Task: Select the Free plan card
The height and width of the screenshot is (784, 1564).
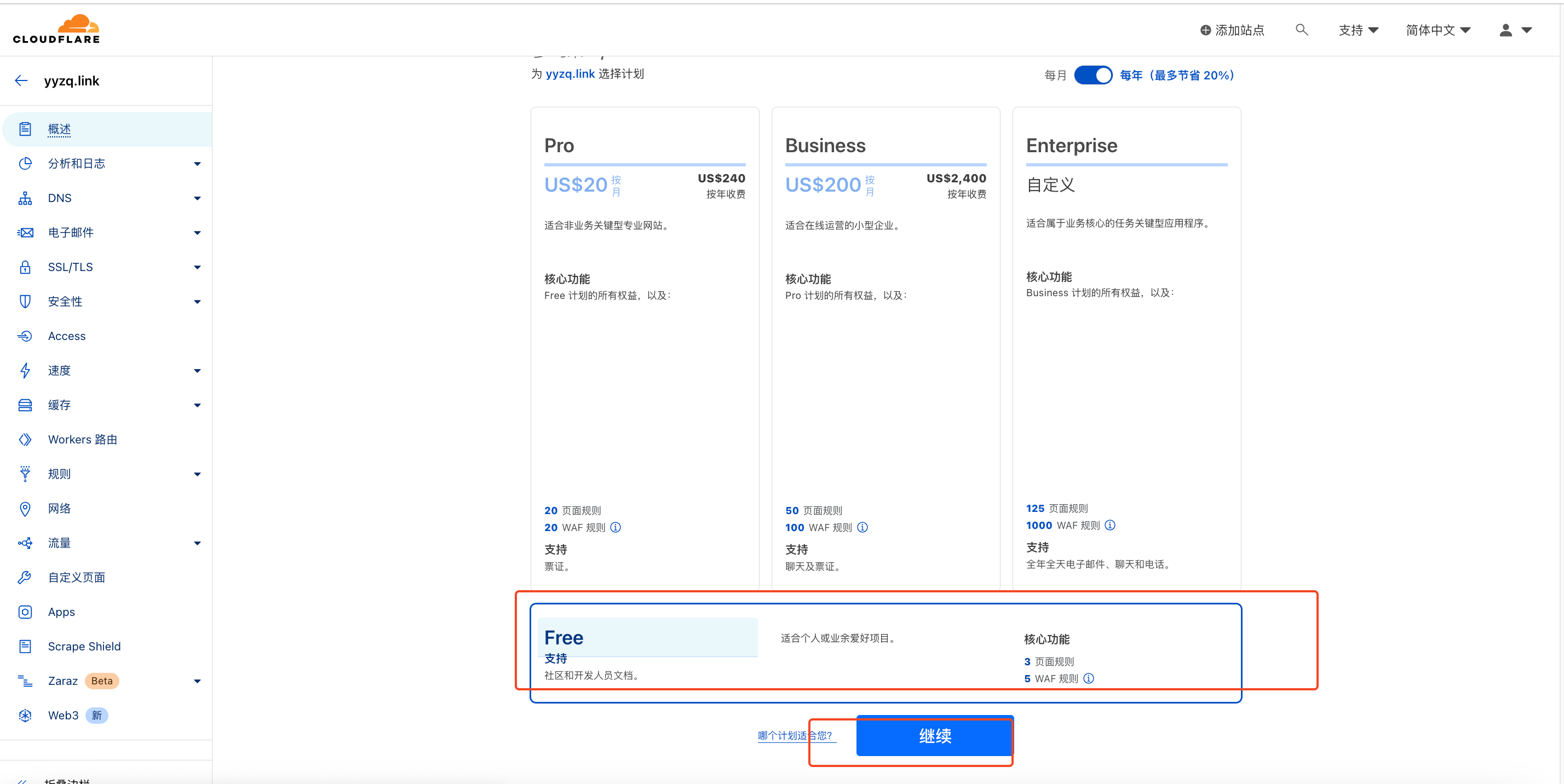Action: coord(886,653)
